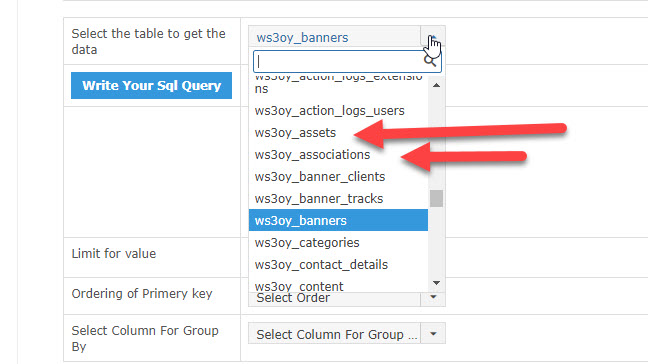Open the Select Column For Group dropdown
Screen dimensions: 648x364
[x=346, y=333]
